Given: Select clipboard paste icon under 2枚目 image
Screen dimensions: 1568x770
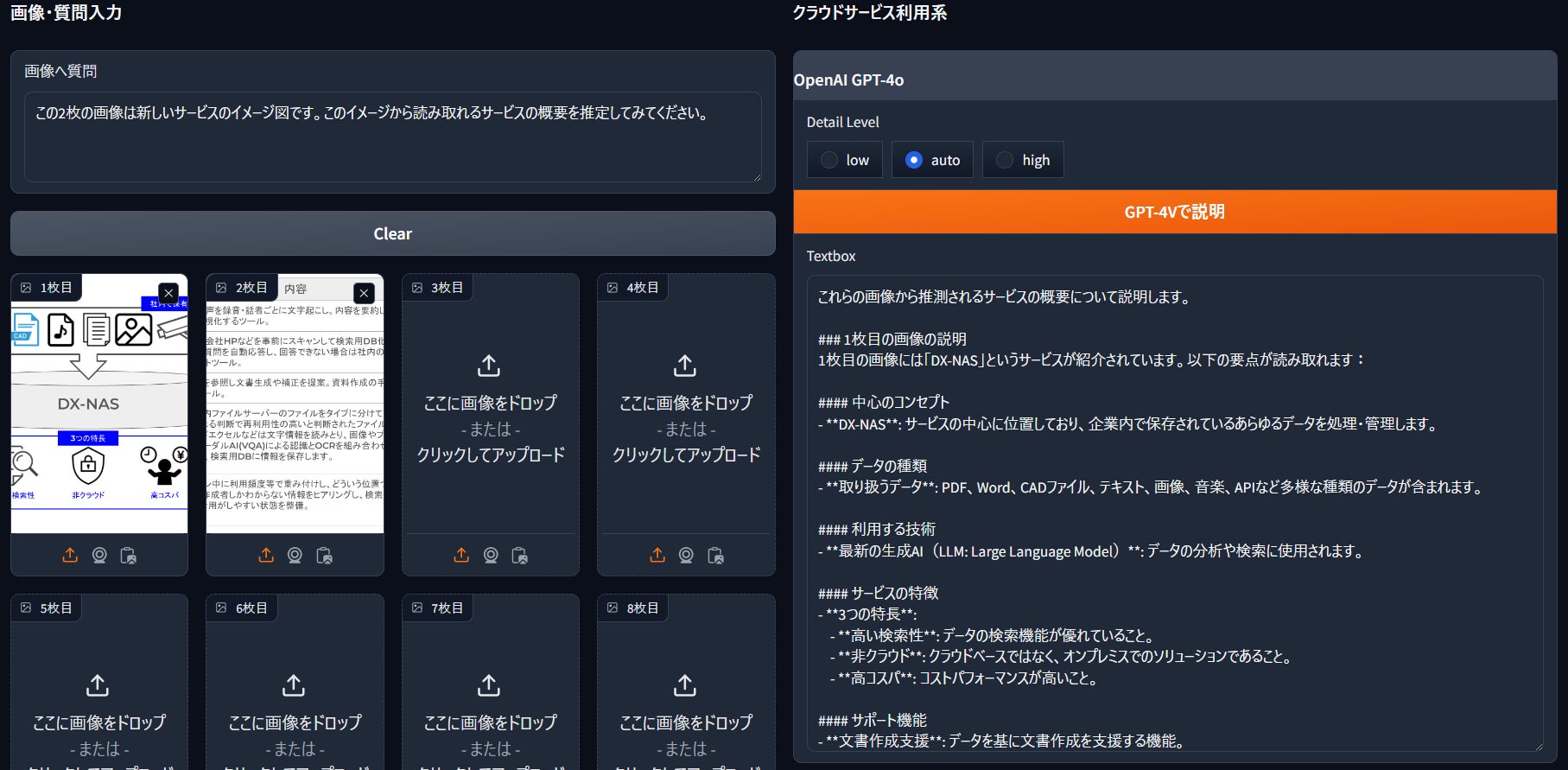Looking at the screenshot, I should 324,555.
